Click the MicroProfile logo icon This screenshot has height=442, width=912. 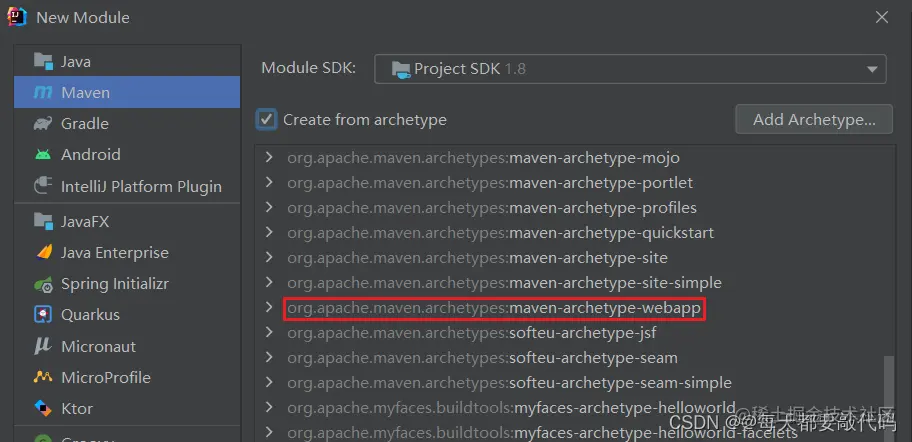43,377
